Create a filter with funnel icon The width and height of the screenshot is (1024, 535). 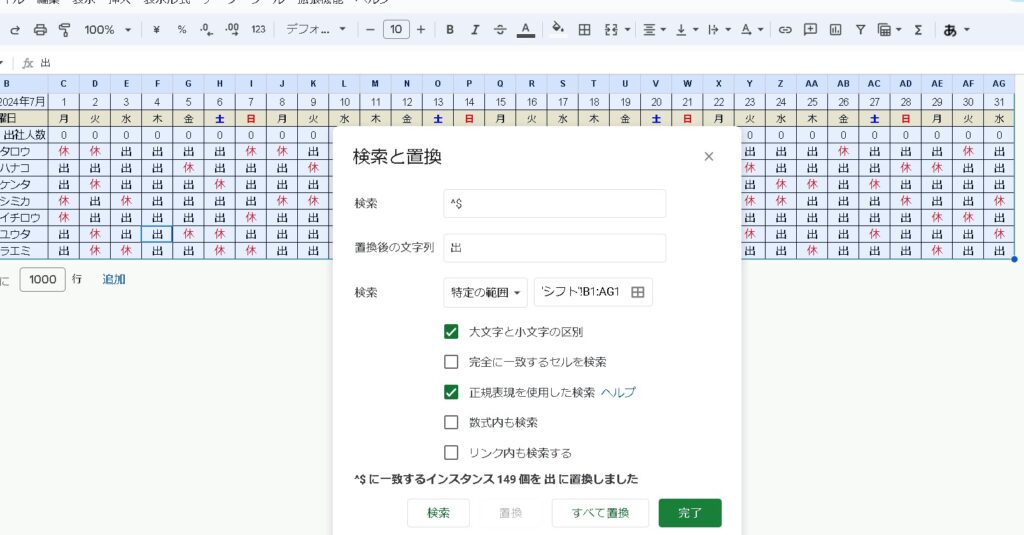pos(861,29)
